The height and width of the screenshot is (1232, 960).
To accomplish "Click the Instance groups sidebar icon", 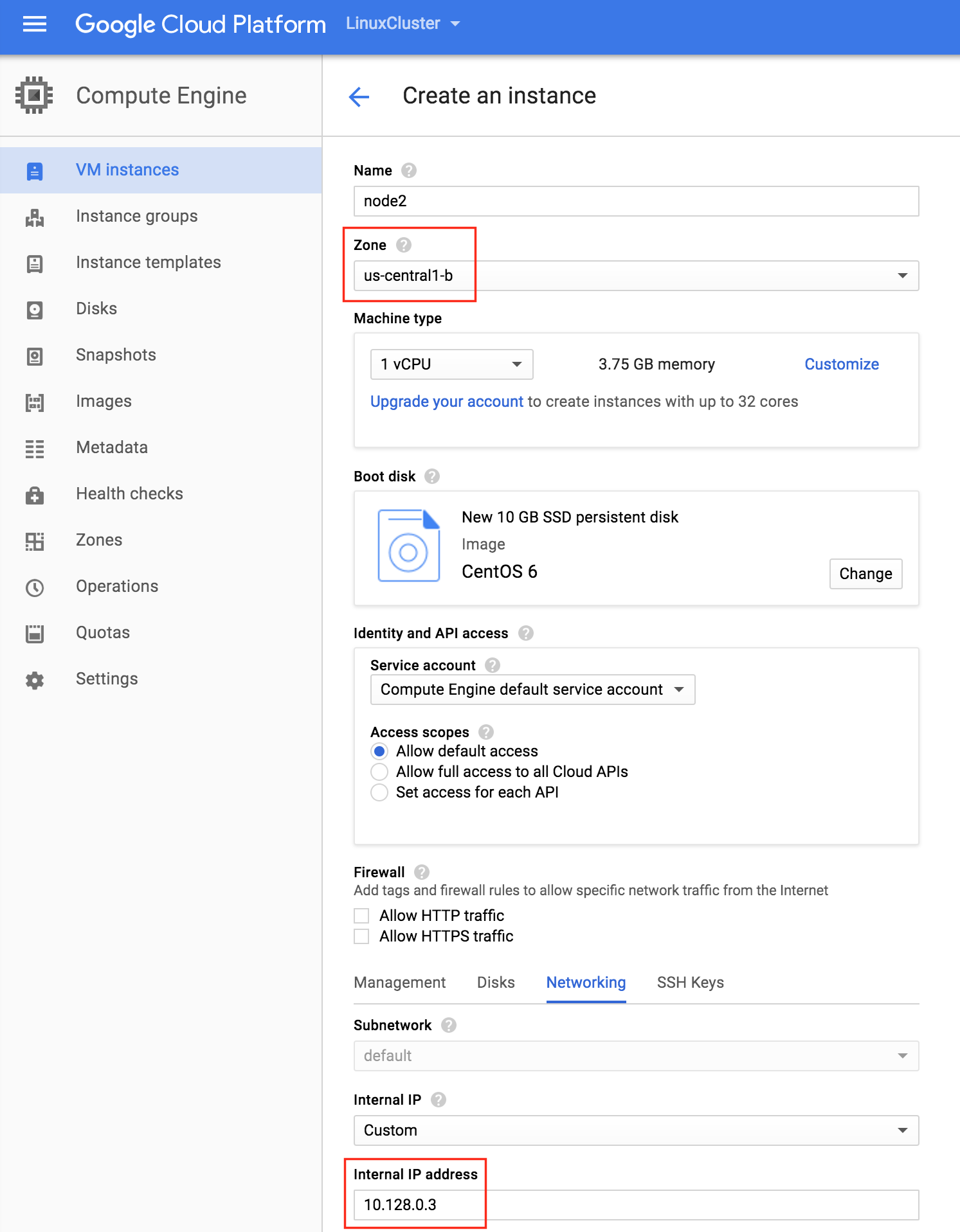I will pyautogui.click(x=35, y=217).
